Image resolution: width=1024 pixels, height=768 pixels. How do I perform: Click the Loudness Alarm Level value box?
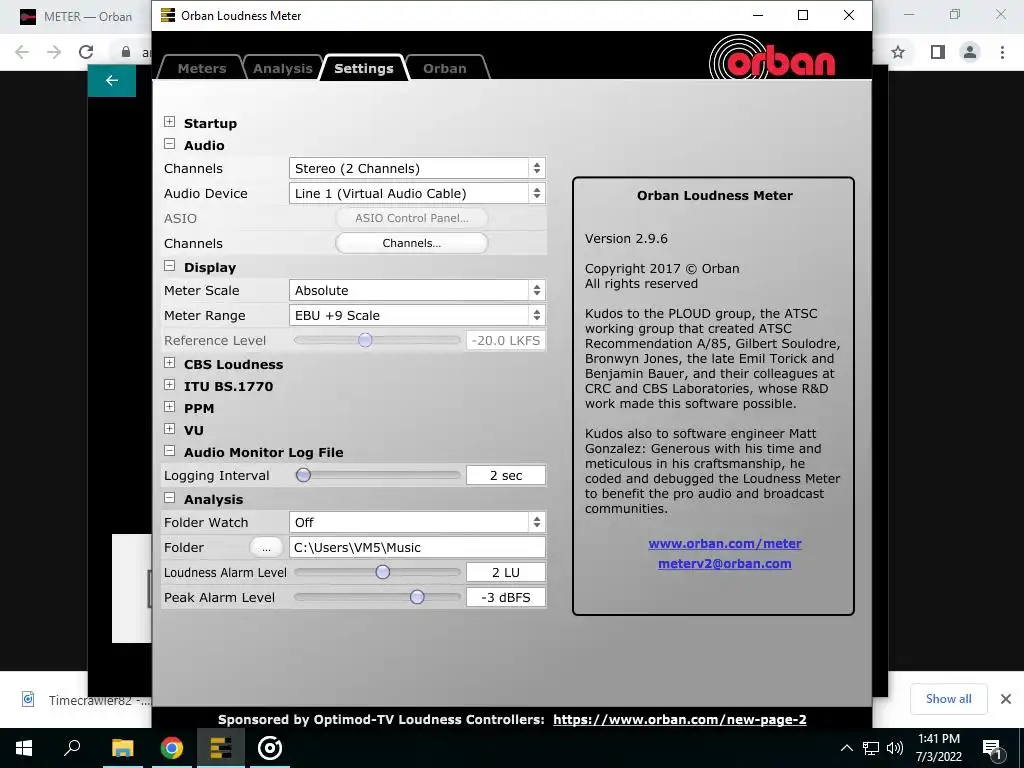[x=505, y=572]
